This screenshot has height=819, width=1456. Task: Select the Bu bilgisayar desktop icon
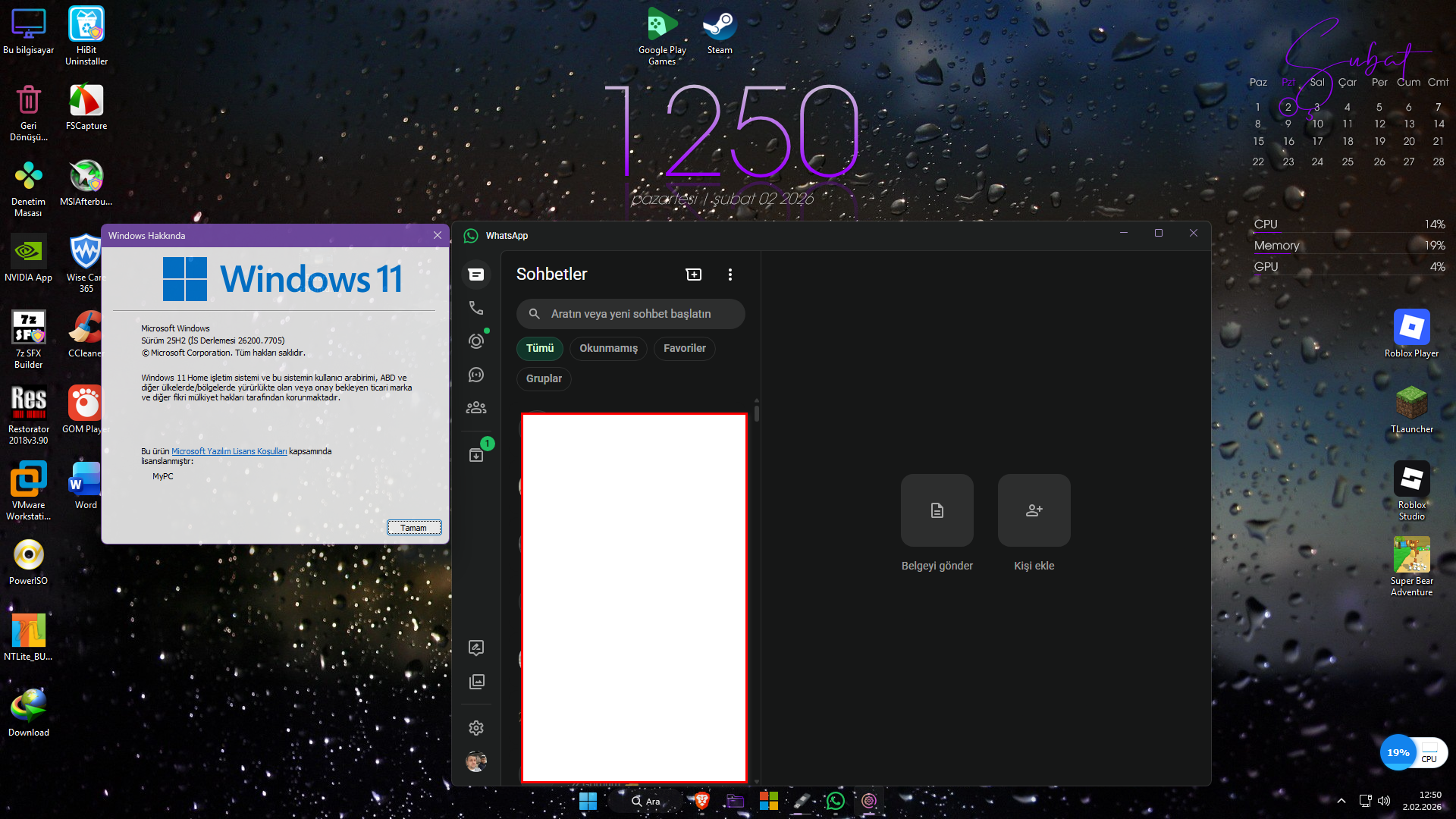click(29, 31)
